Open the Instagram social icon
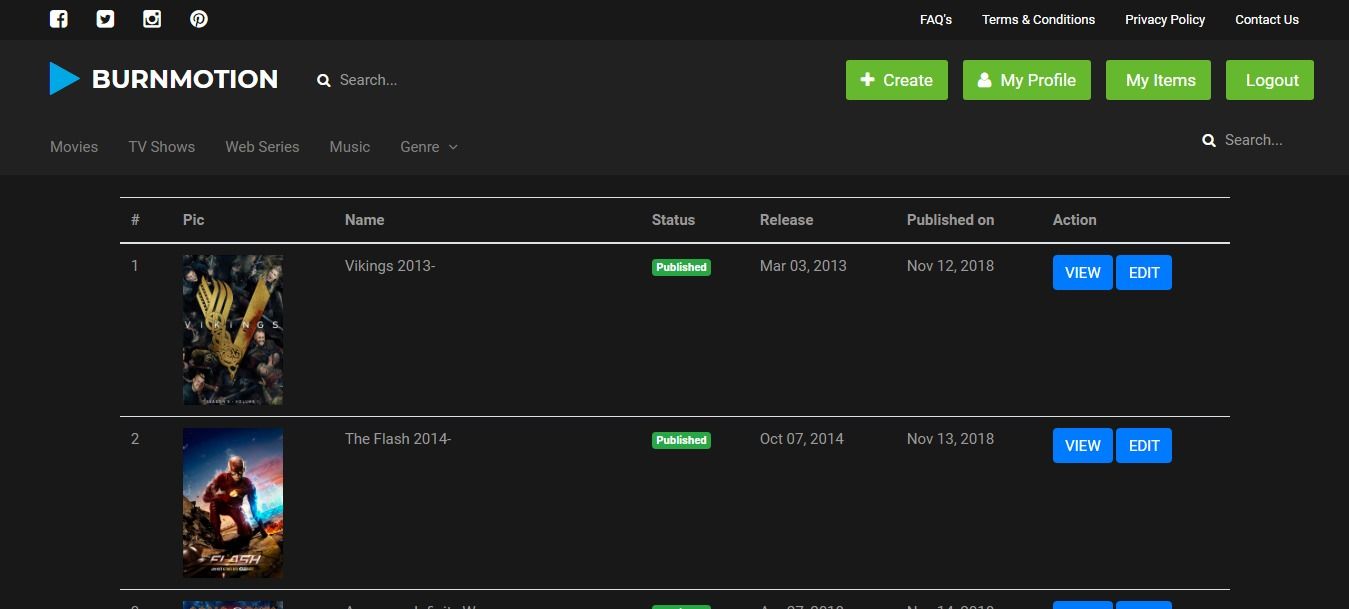 click(x=152, y=19)
